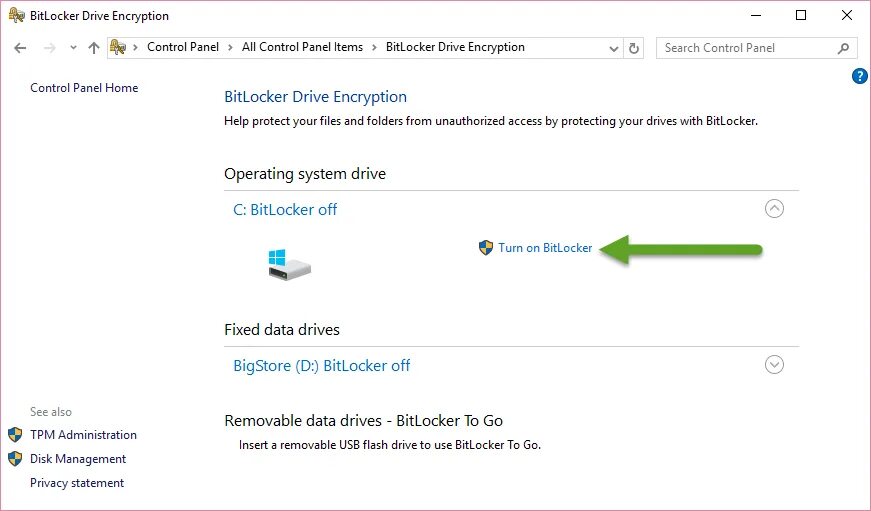Screen dimensions: 871x511
Task: Click the magnifier icon in the search box
Action: point(844,48)
